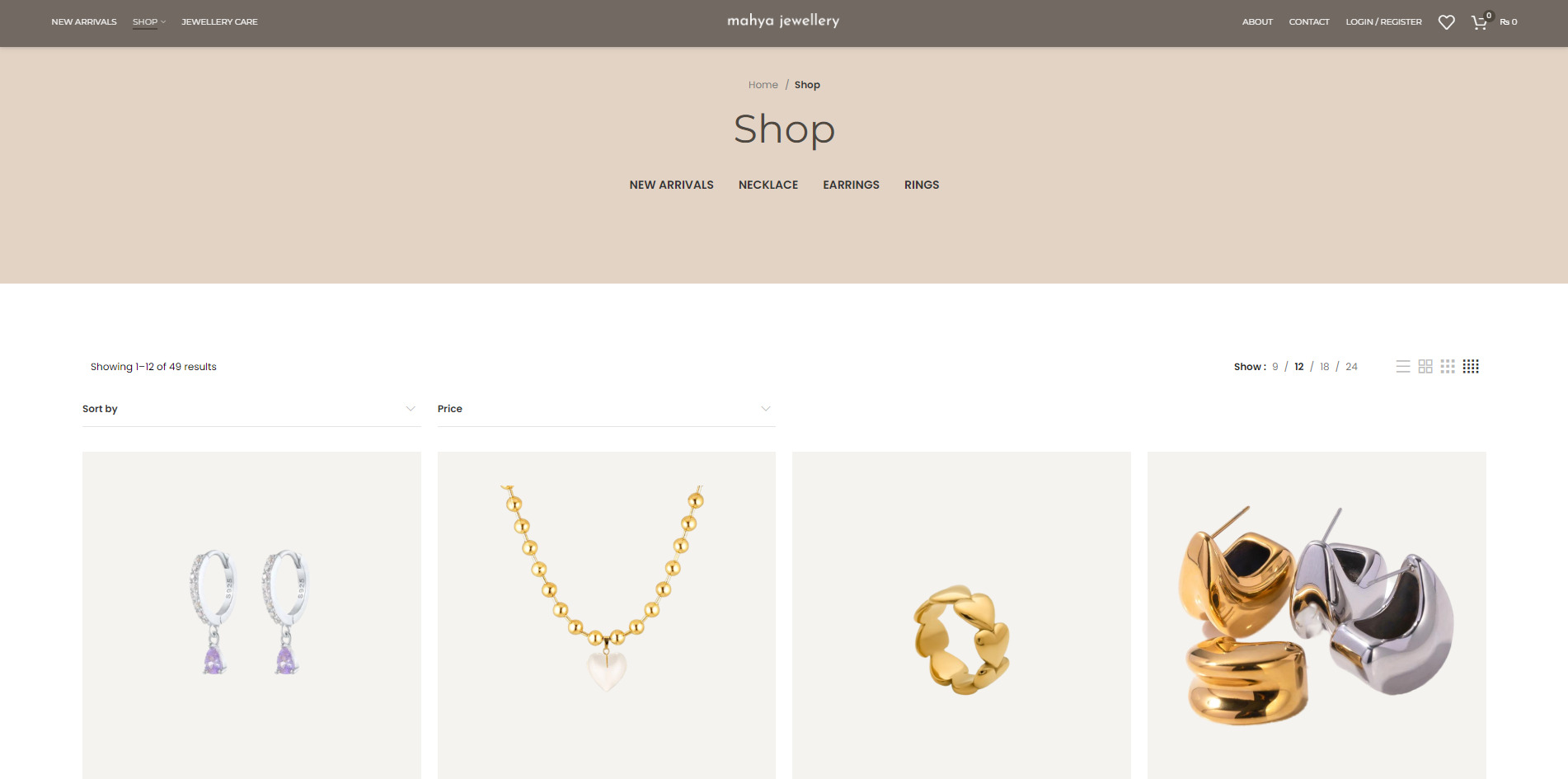Open the NECKLACE category tab
Image resolution: width=1568 pixels, height=779 pixels.
click(x=768, y=185)
